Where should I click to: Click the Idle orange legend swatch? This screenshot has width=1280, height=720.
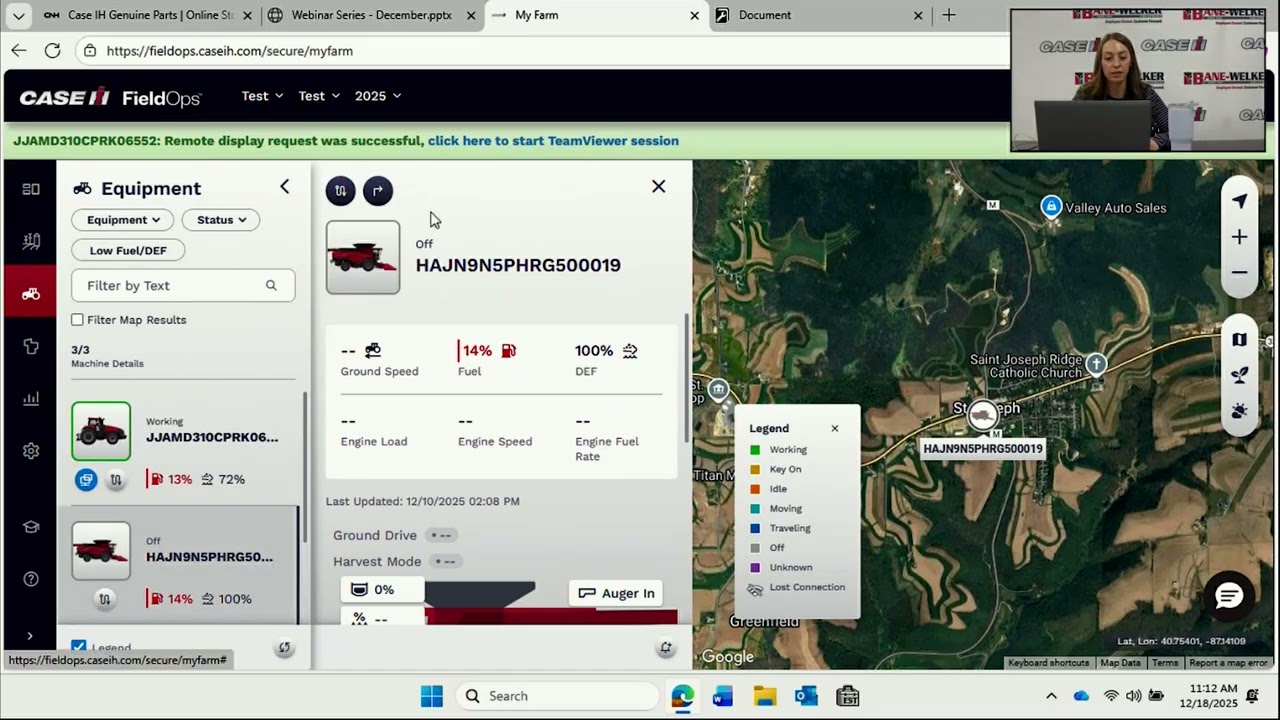click(755, 489)
